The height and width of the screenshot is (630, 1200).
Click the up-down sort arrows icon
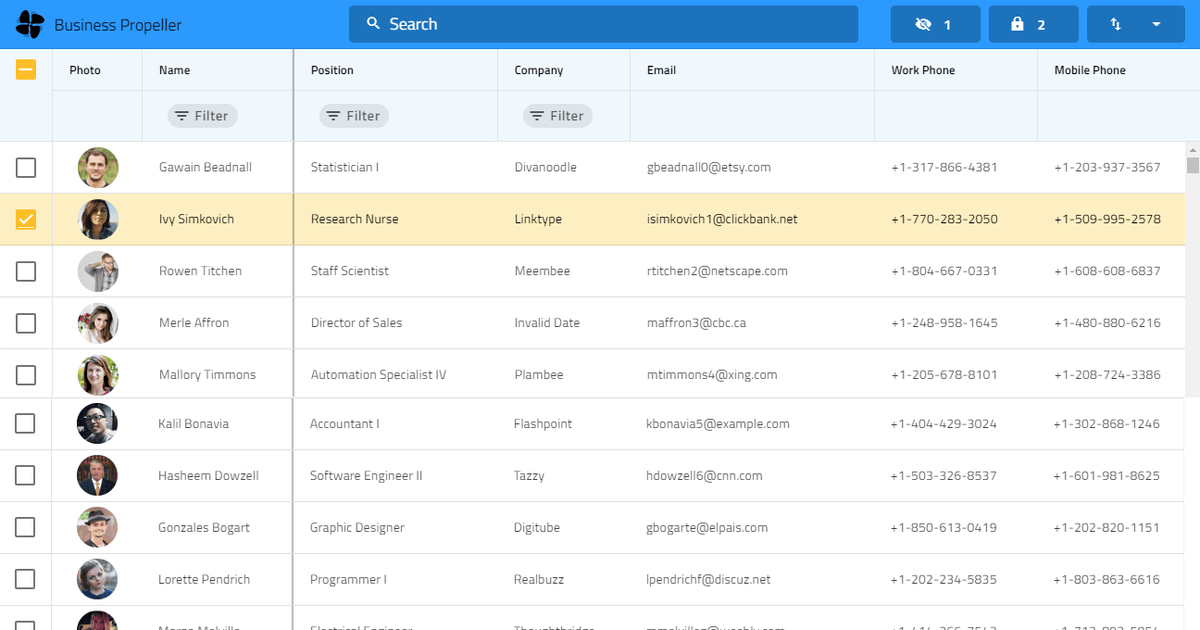(x=1115, y=24)
